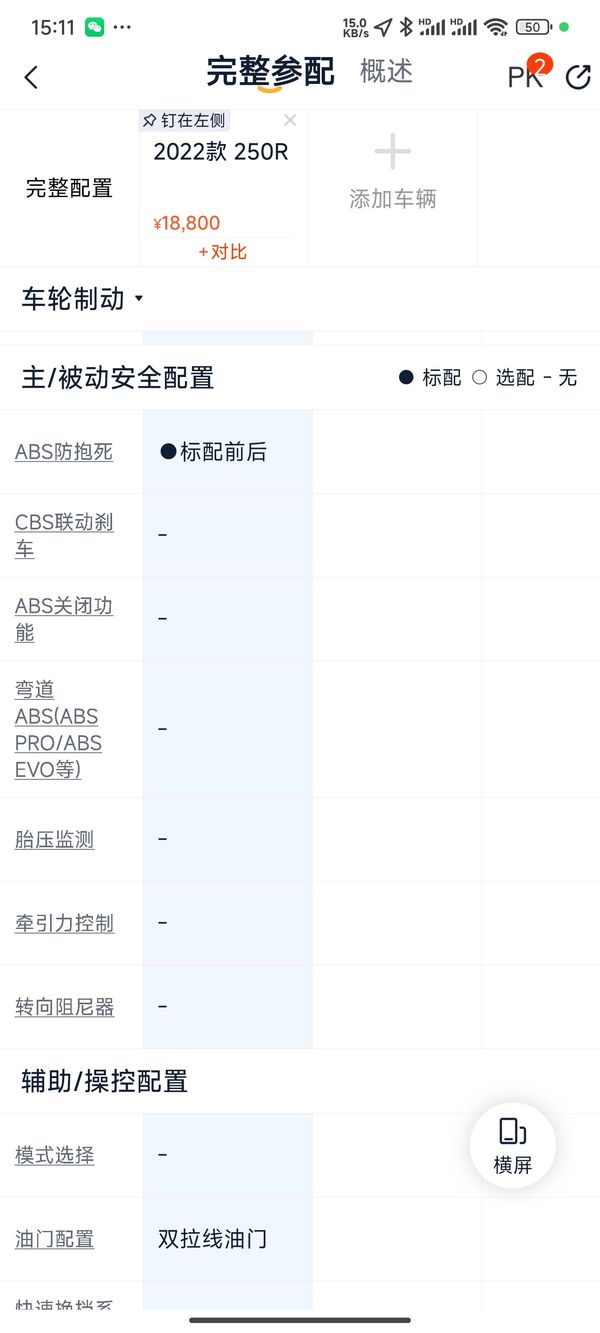Tap the back arrow icon
The image size is (600, 1333).
point(31,77)
